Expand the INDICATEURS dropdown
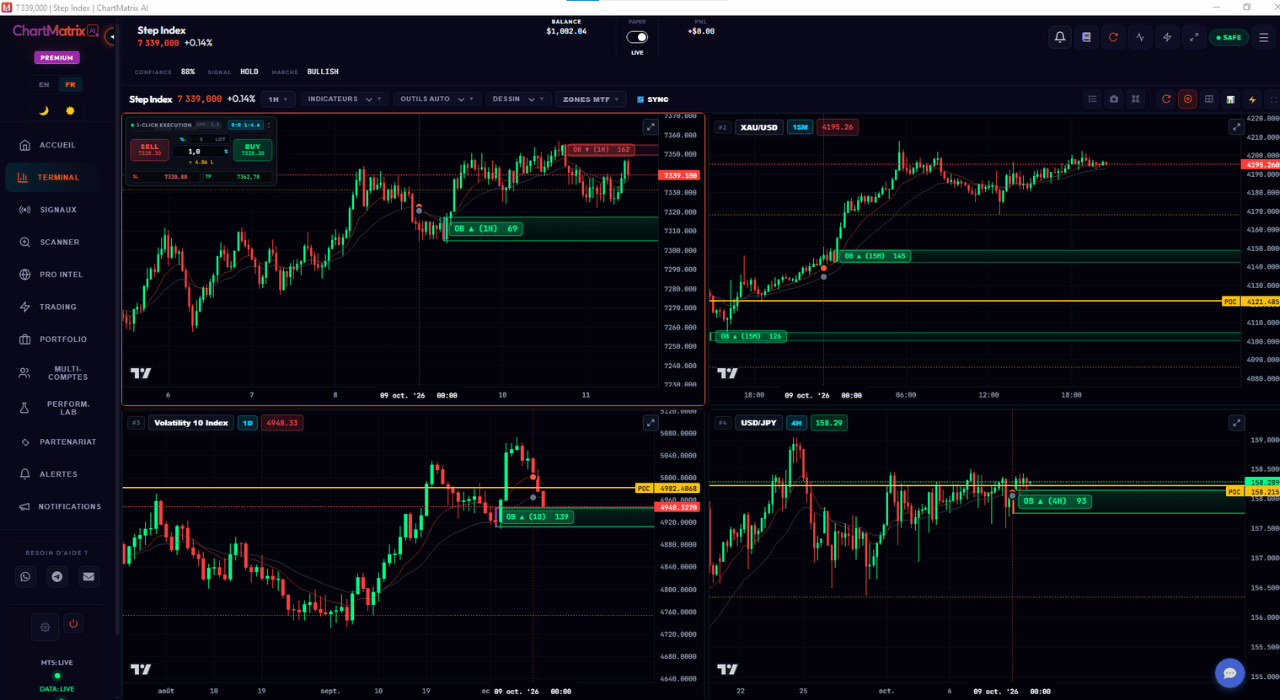This screenshot has height=700, width=1280. click(x=344, y=100)
